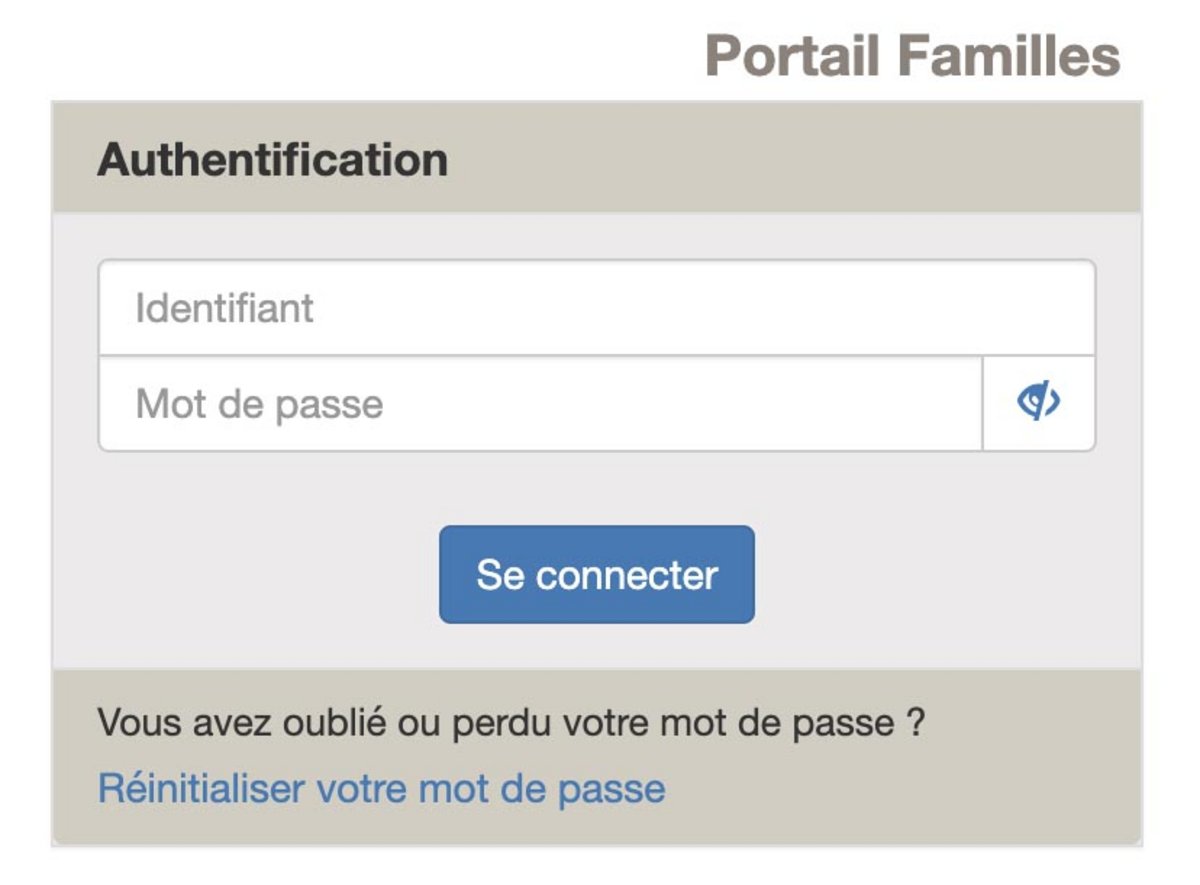Click the crossed-out eye icon
This screenshot has width=1200, height=885.
(x=1039, y=402)
